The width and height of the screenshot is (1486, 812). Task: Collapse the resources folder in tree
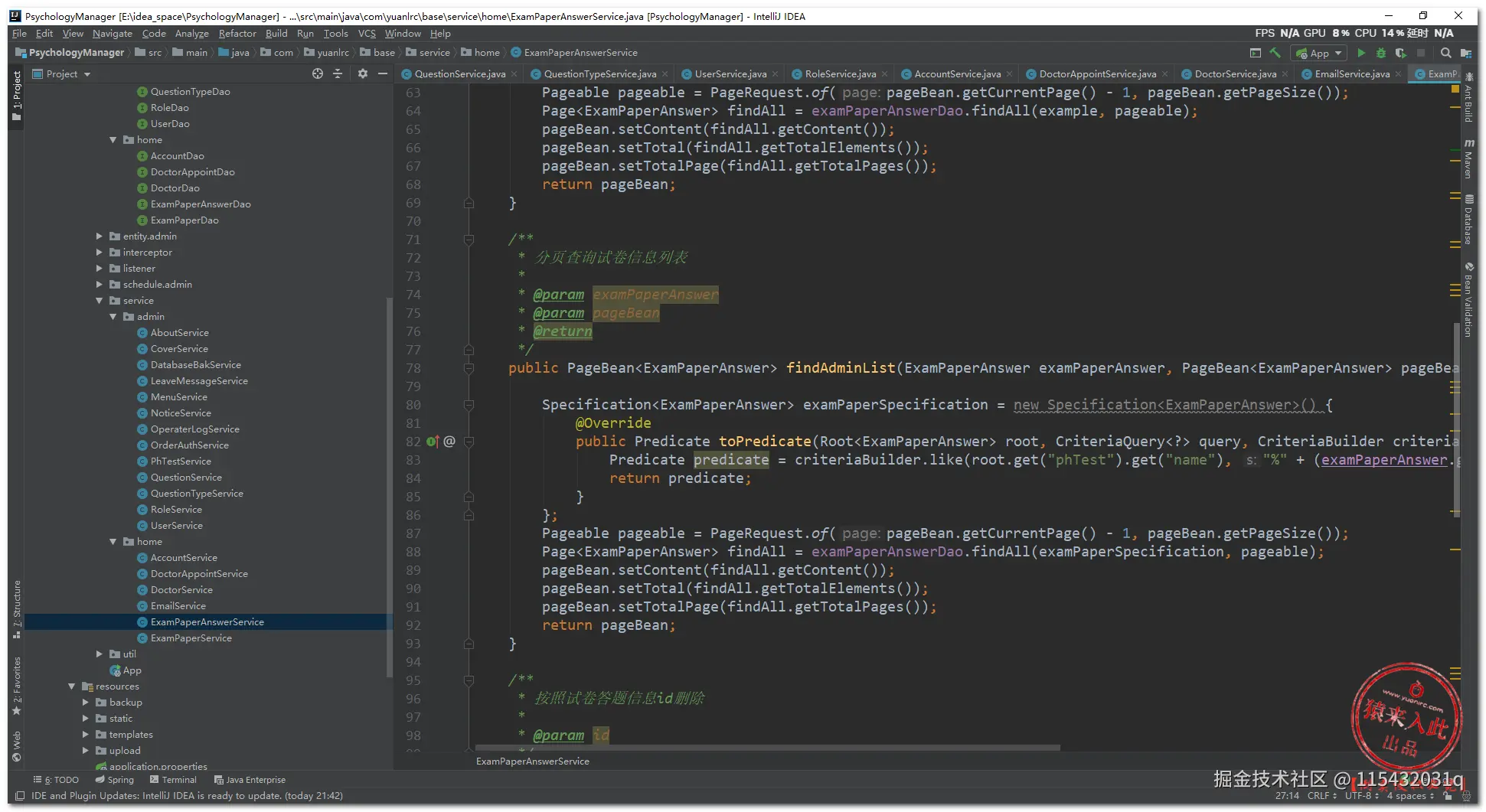(x=72, y=686)
